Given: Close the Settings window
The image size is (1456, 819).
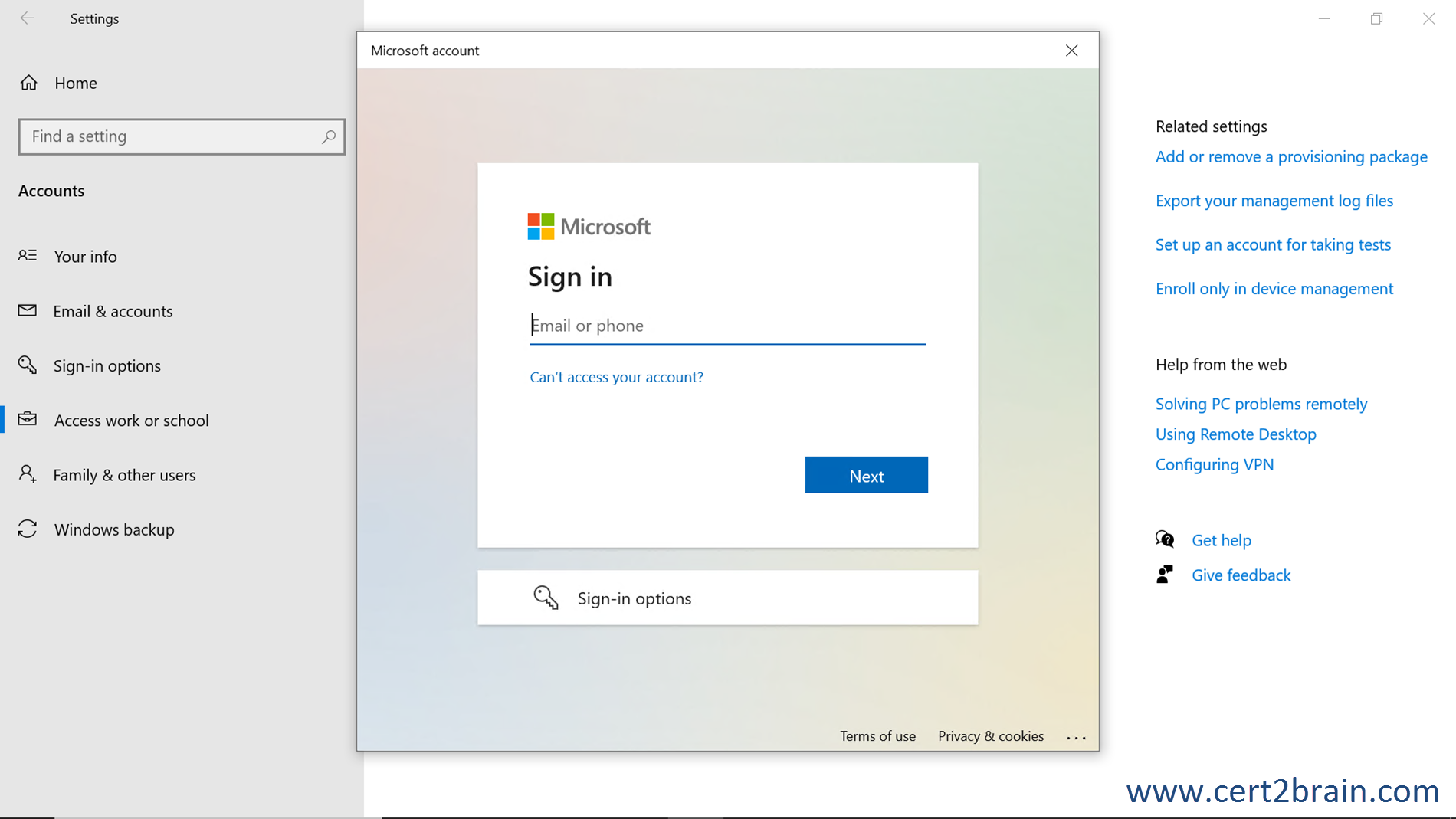Looking at the screenshot, I should pos(1428,18).
